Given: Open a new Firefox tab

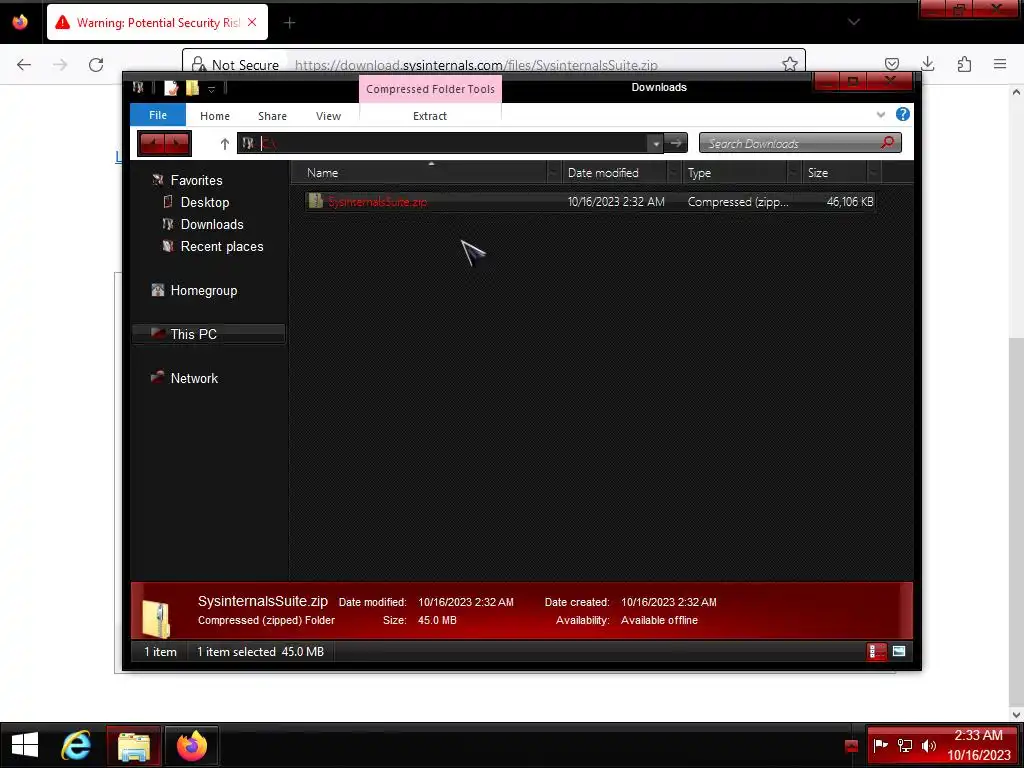Looking at the screenshot, I should tap(289, 23).
